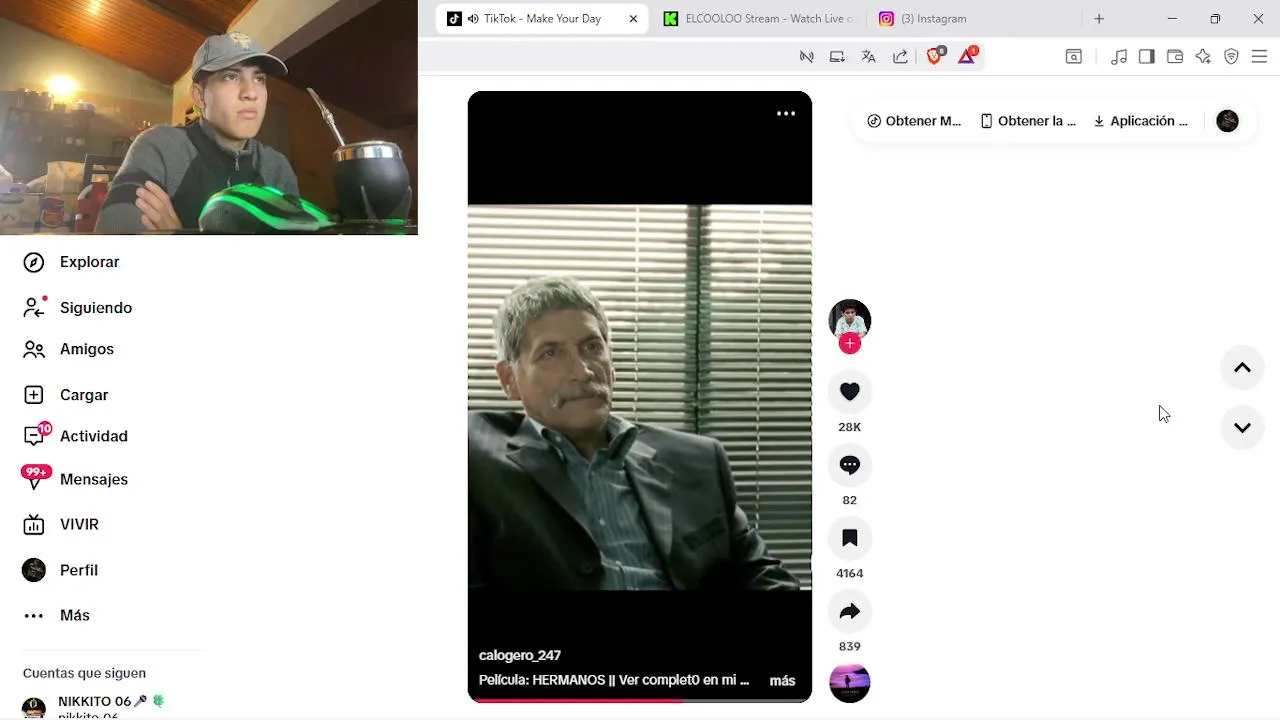
Task: Click the spinning music disc sound icon
Action: (x=850, y=683)
